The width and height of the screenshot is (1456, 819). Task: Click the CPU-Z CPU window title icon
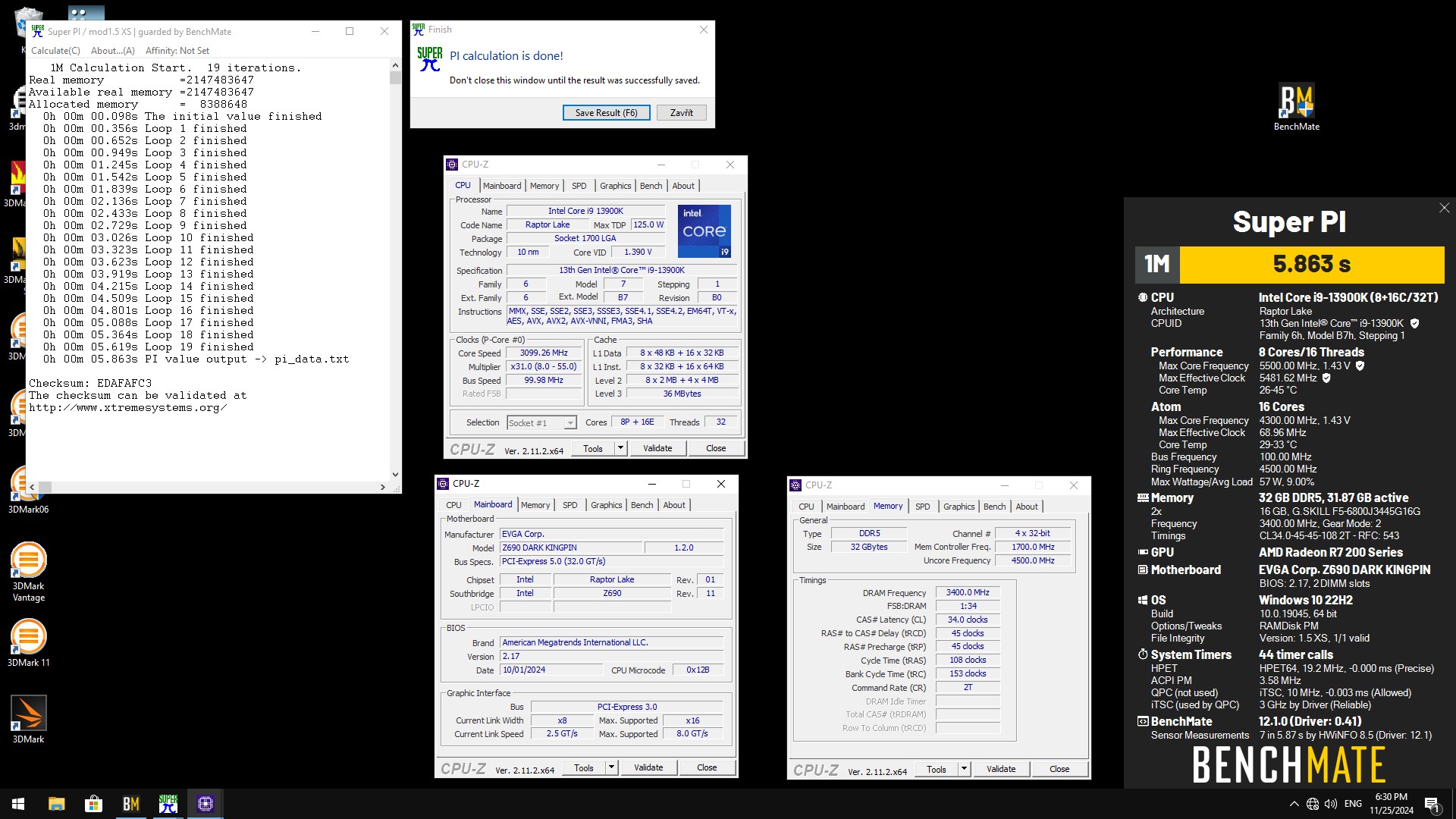[452, 164]
